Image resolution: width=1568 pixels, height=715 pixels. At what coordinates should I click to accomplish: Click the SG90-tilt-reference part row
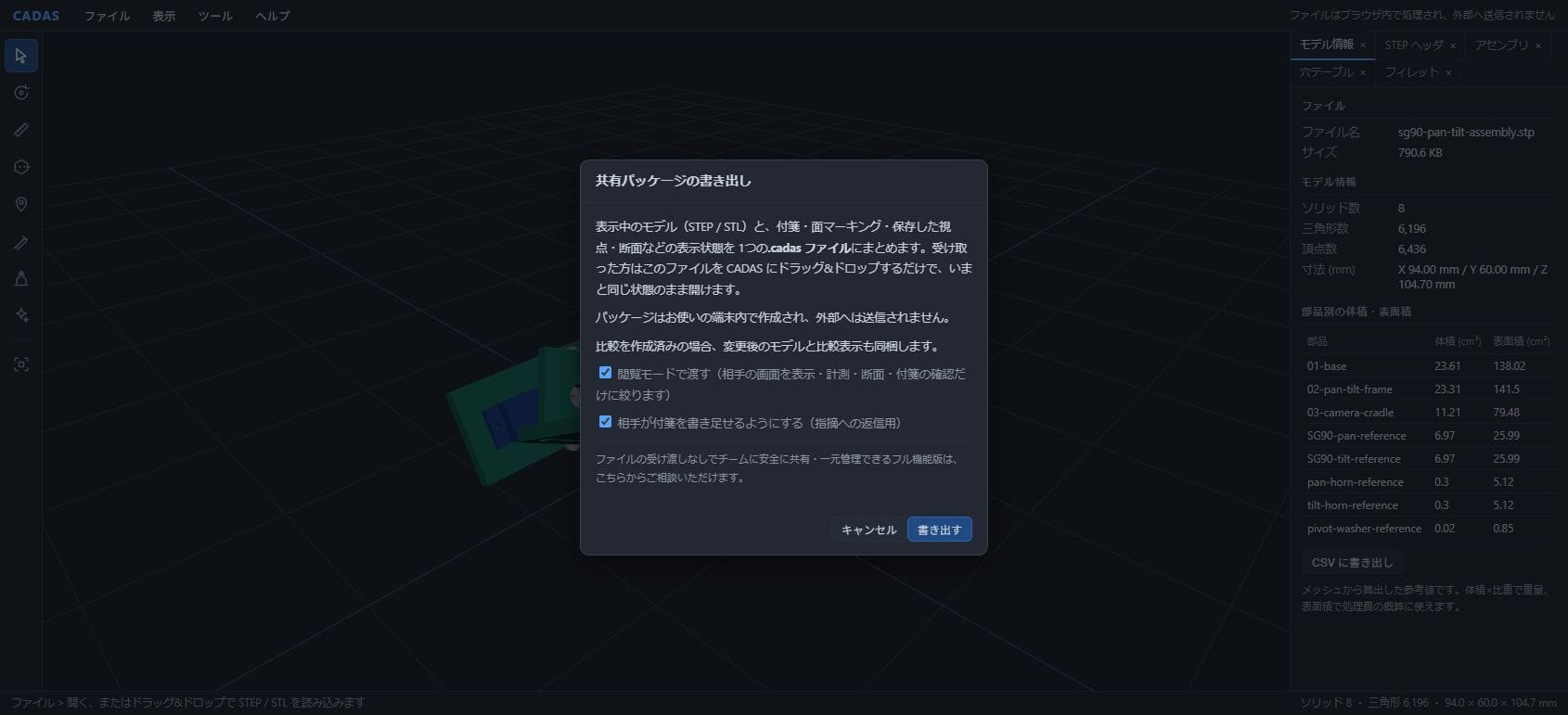(x=1427, y=459)
